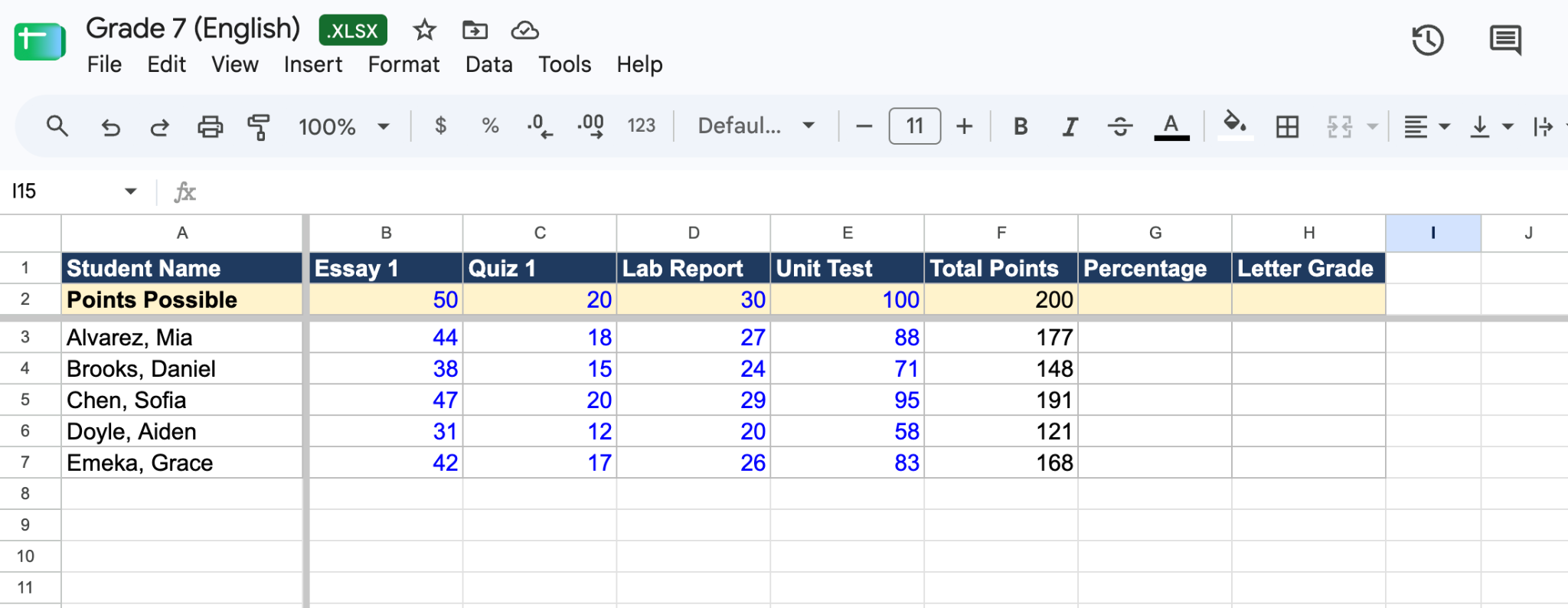This screenshot has width=1568, height=608.
Task: Print the spreadsheet
Action: (210, 126)
